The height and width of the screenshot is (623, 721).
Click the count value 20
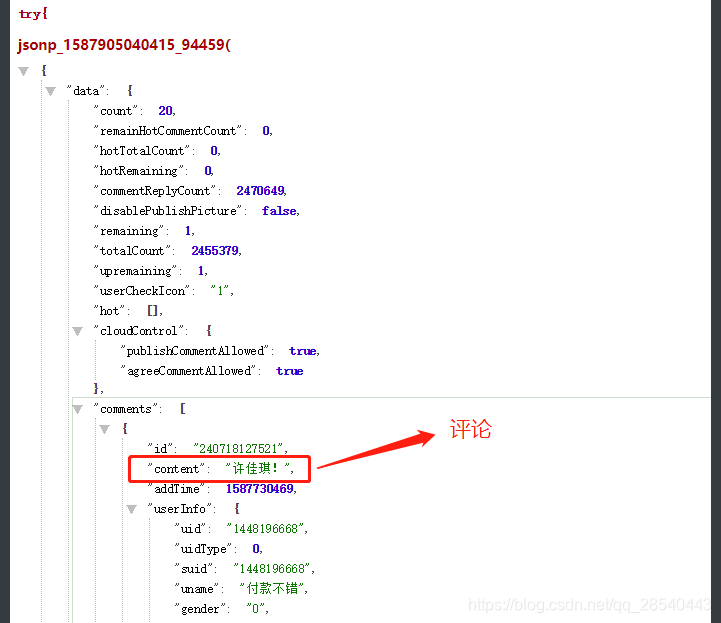point(165,111)
